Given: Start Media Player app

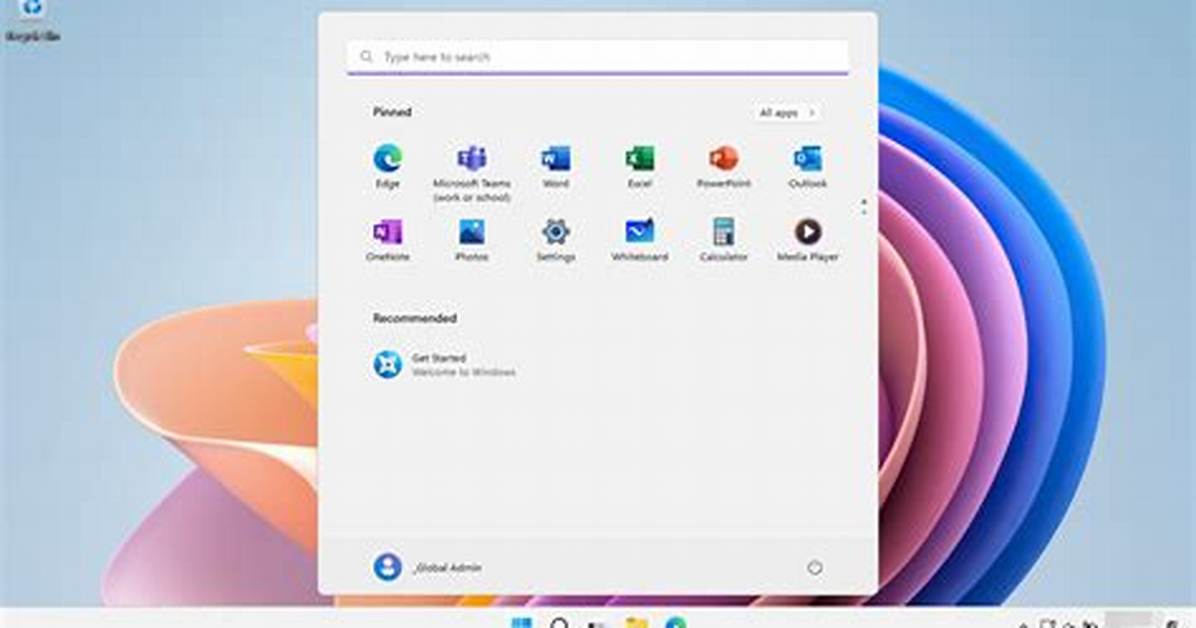Looking at the screenshot, I should [x=807, y=240].
